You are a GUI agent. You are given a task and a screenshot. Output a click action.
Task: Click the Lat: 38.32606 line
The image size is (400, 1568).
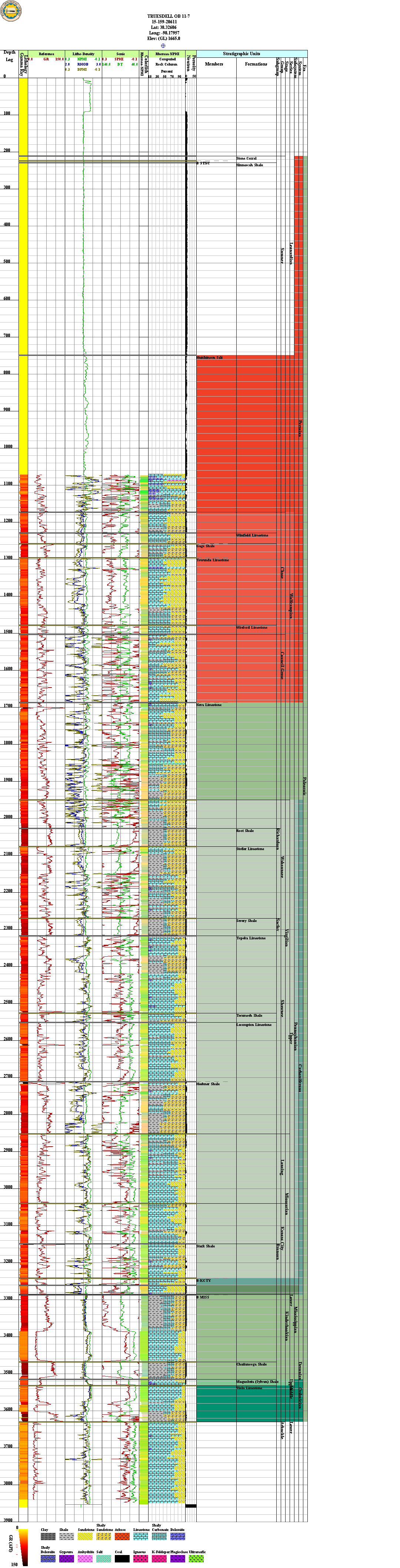164,27
